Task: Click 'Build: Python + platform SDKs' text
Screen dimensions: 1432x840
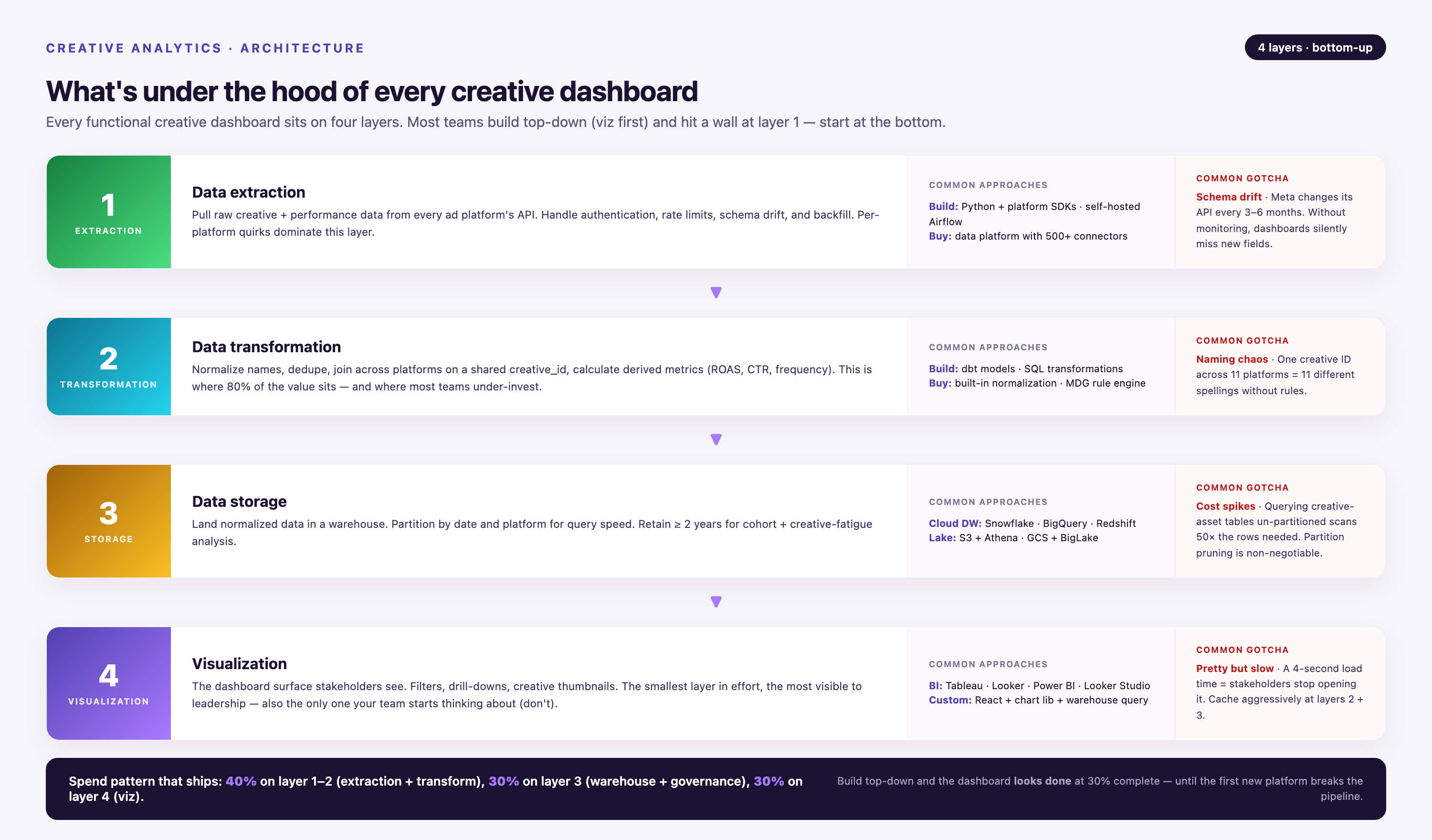Action: tap(1034, 214)
